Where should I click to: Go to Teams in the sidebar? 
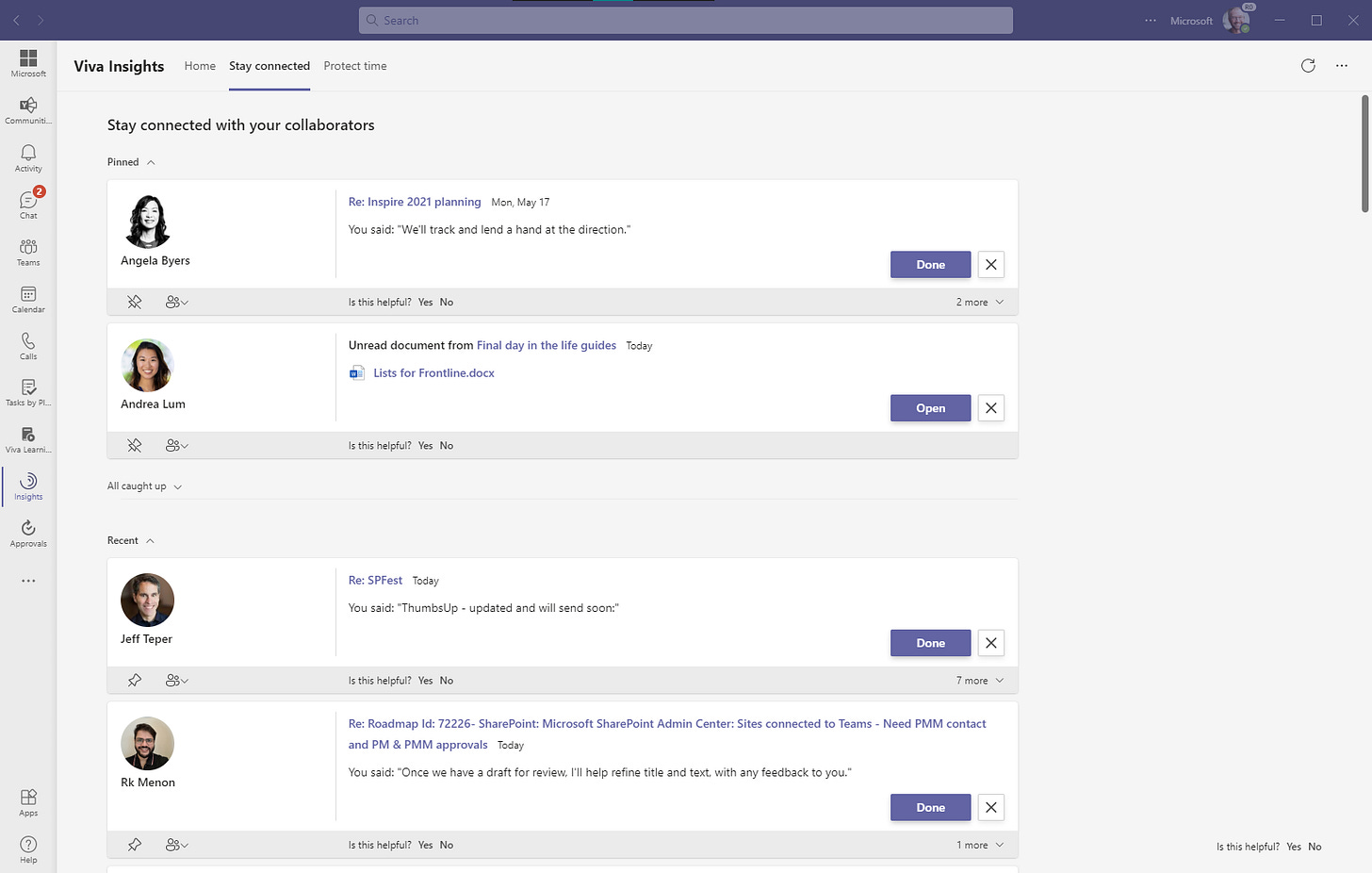click(x=28, y=247)
